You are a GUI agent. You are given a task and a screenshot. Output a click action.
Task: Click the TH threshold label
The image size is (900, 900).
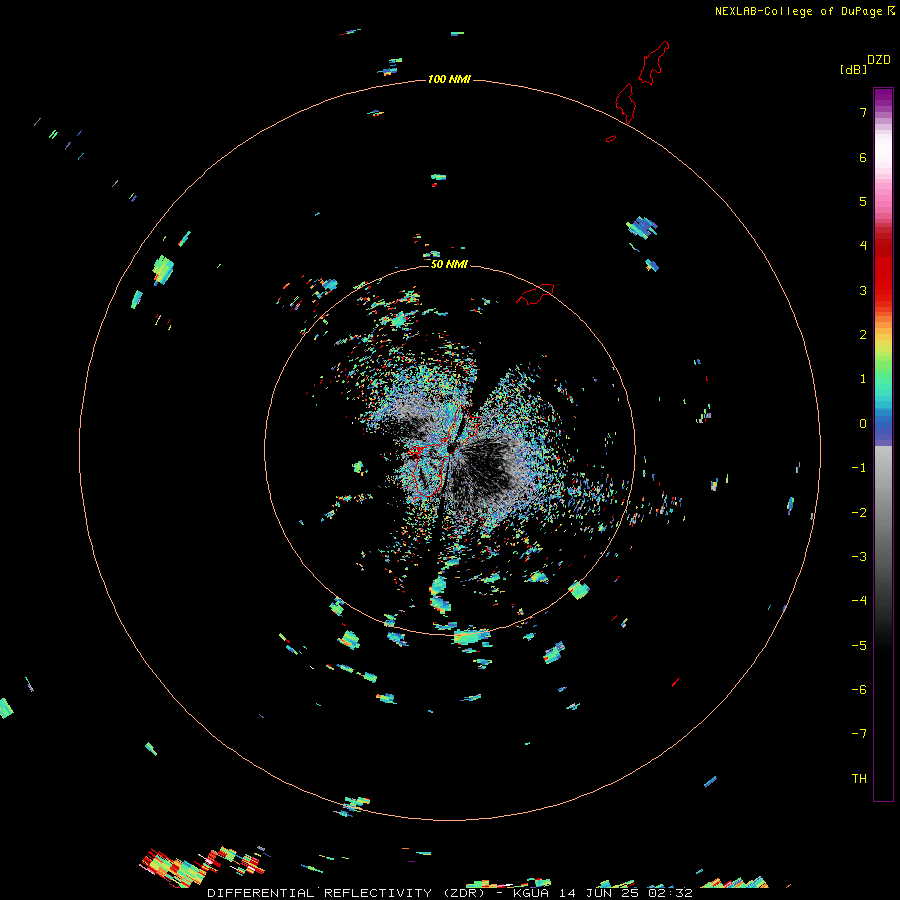(859, 779)
